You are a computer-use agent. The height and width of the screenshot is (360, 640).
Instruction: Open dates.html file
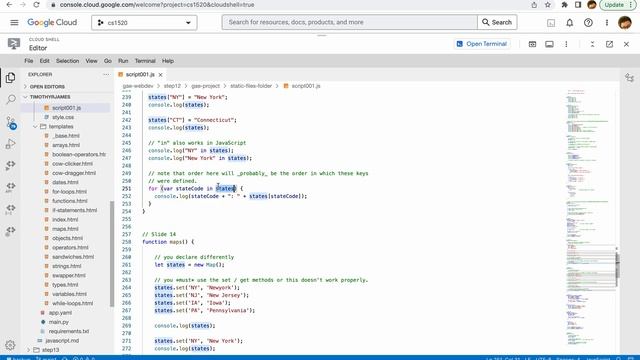pos(65,182)
